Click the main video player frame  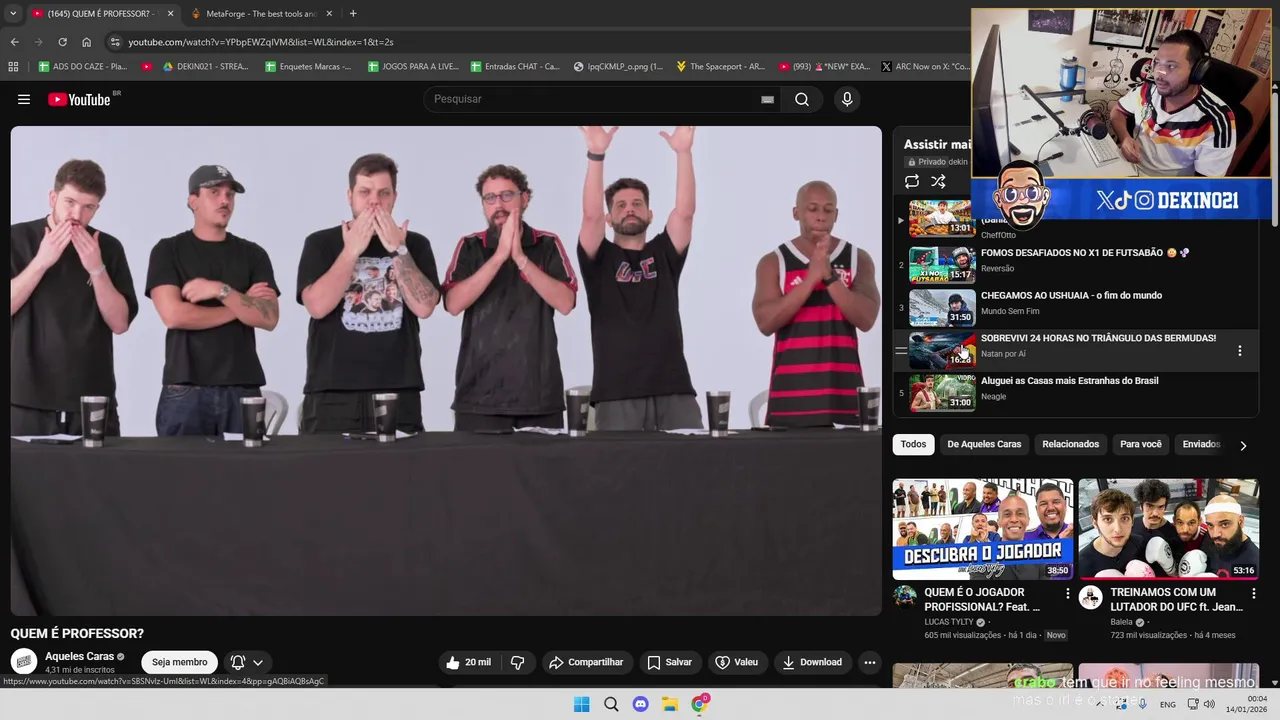click(x=446, y=370)
